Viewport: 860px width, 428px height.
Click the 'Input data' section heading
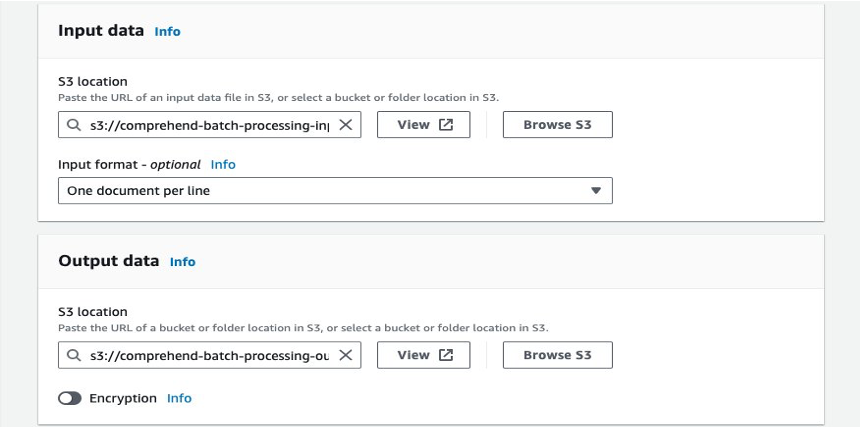(101, 31)
